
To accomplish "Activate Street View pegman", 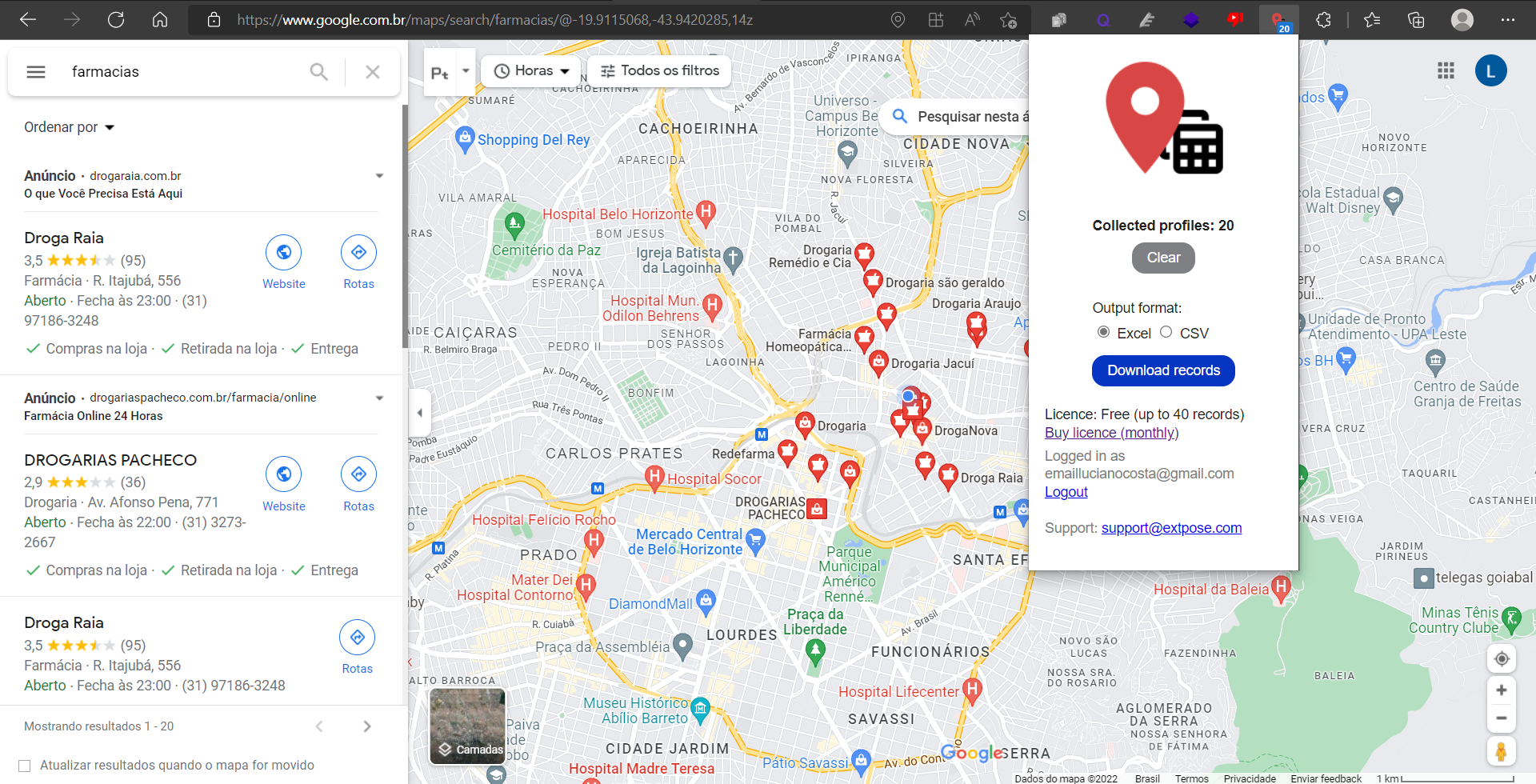I will (1502, 752).
